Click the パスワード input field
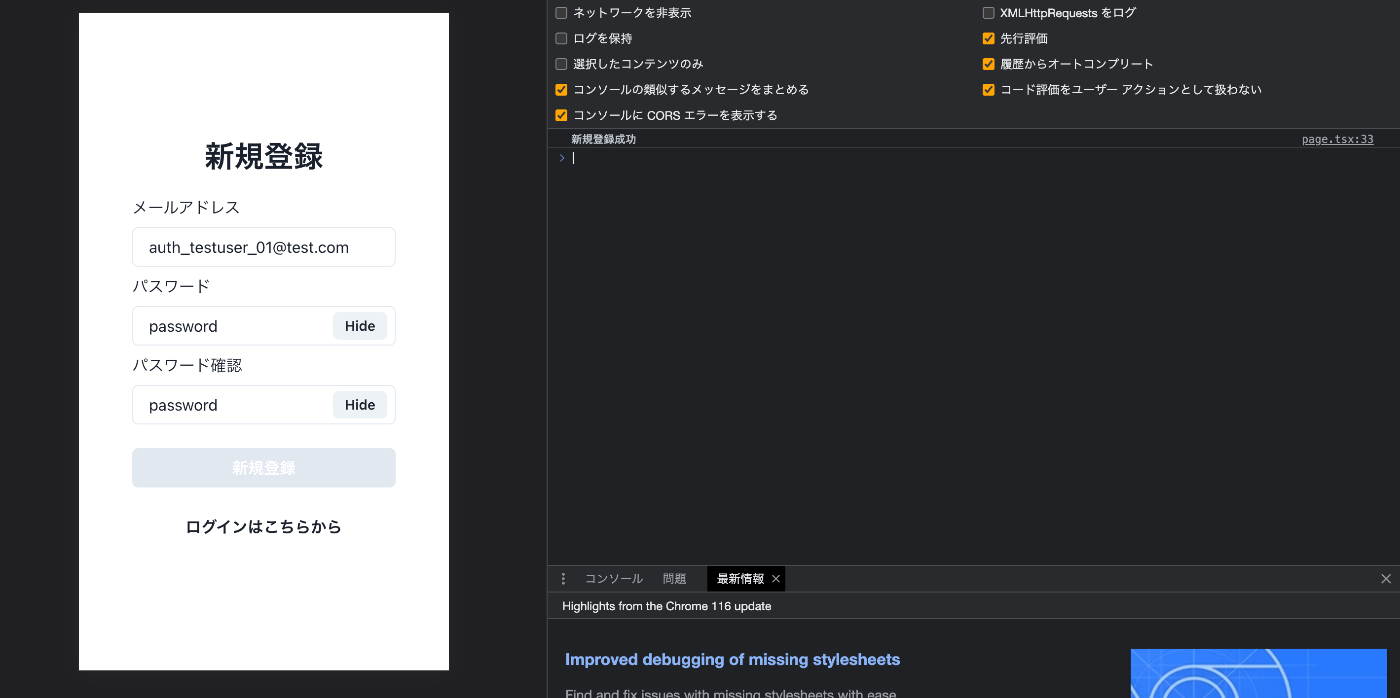The width and height of the screenshot is (1400, 698). pos(264,326)
